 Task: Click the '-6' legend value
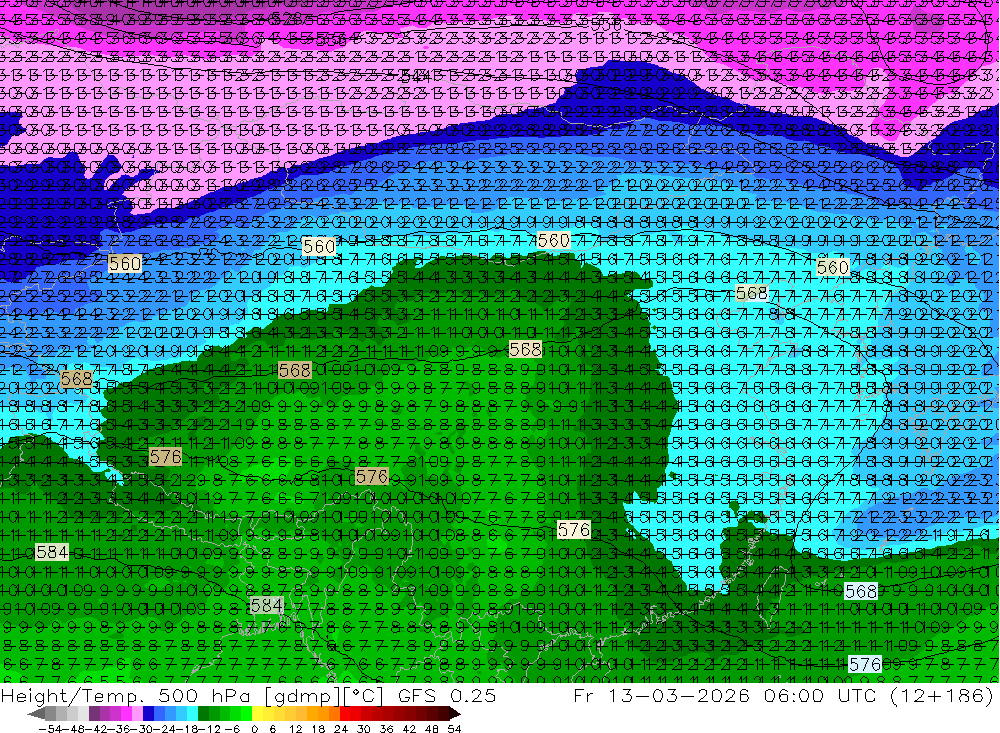point(232,729)
